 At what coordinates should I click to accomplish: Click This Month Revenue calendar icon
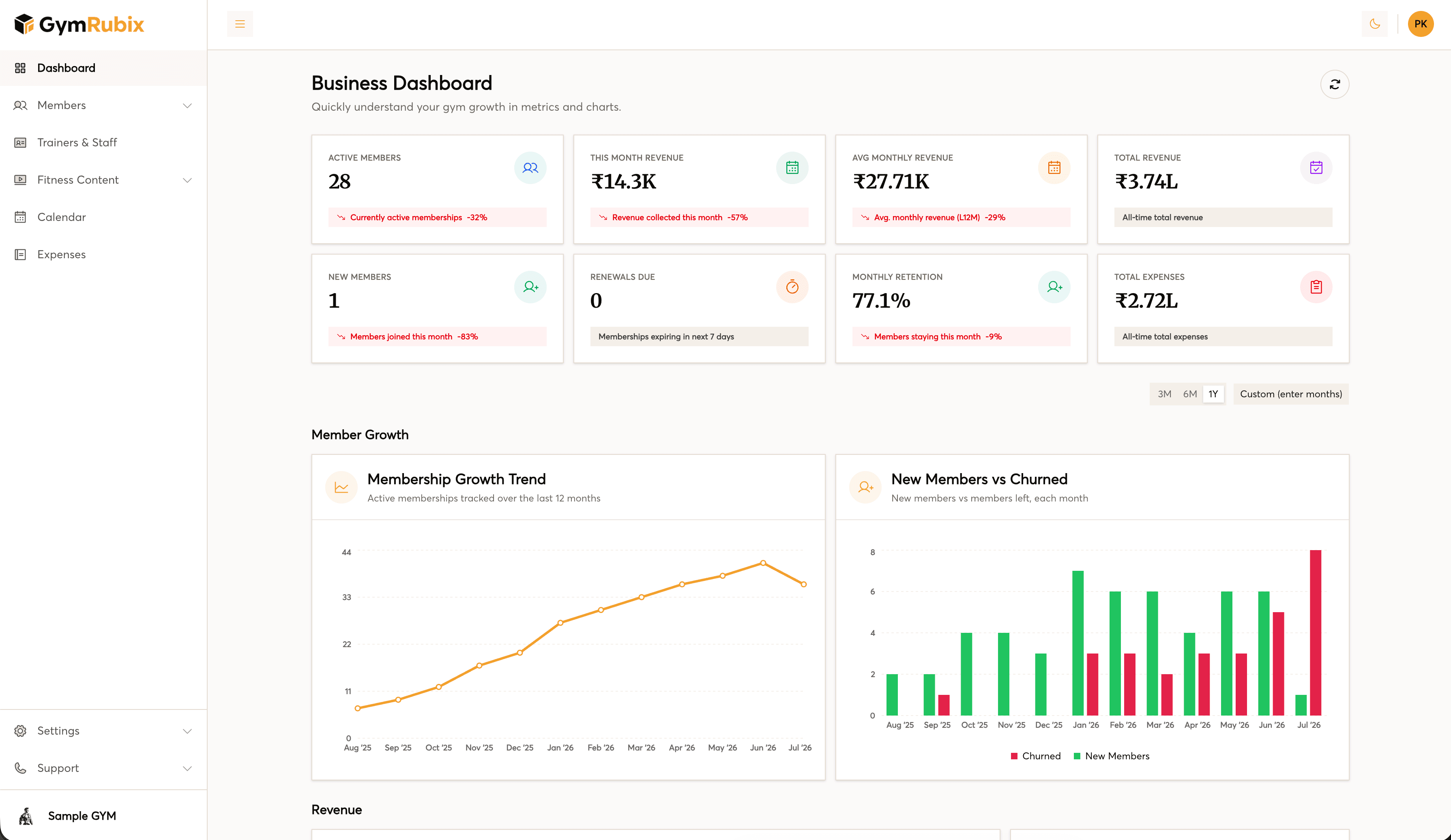point(792,167)
